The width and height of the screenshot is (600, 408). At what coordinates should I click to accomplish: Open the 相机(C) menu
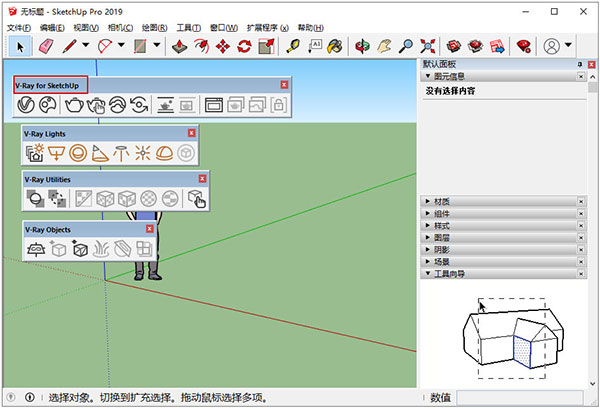(120, 28)
